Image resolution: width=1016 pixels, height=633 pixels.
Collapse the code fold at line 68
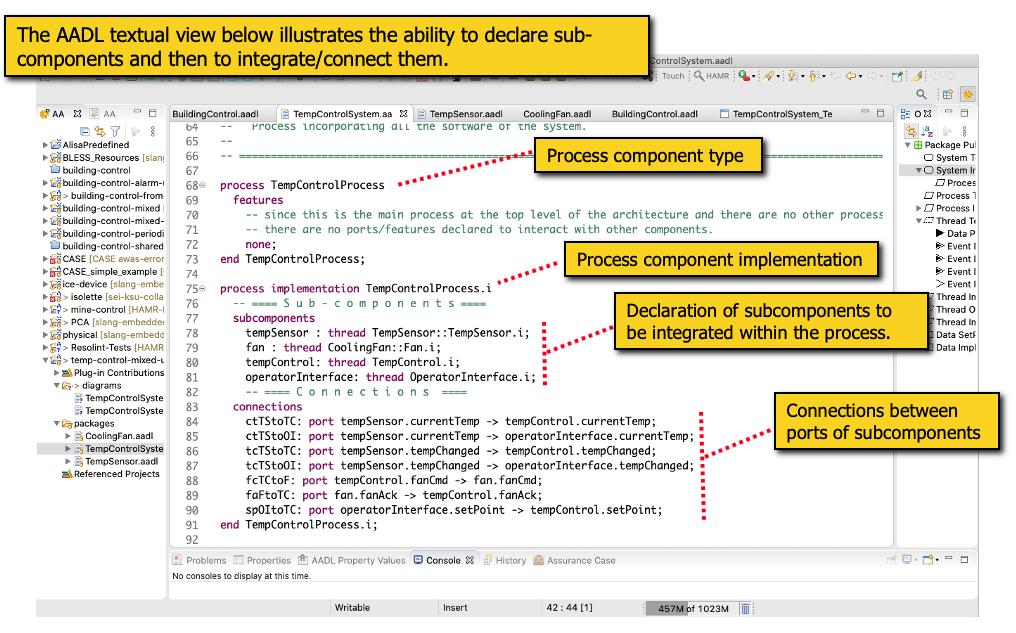[x=204, y=186]
